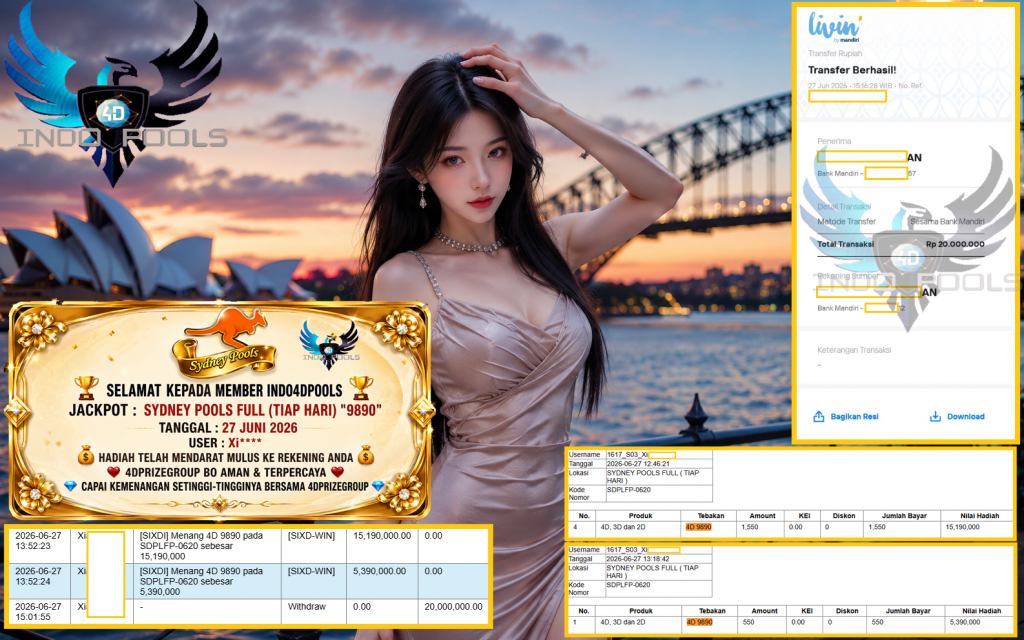Click the trophy icon after INDO4DPOOLS

coord(360,388)
